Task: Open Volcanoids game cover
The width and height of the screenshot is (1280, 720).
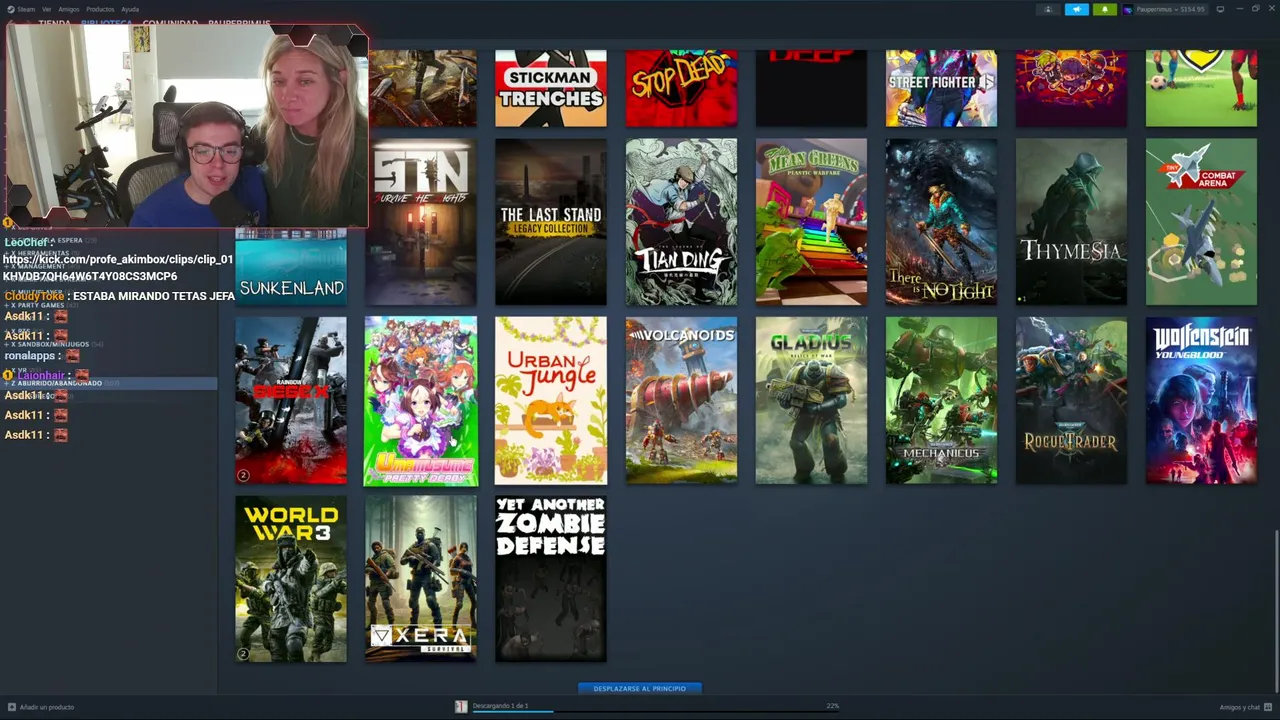Action: (681, 400)
